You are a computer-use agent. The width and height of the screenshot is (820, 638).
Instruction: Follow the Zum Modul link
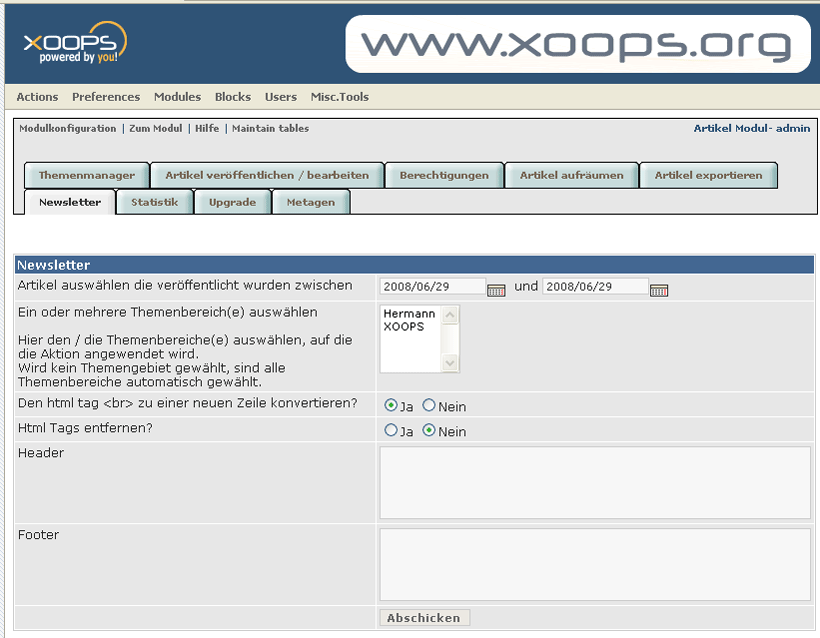click(x=156, y=128)
